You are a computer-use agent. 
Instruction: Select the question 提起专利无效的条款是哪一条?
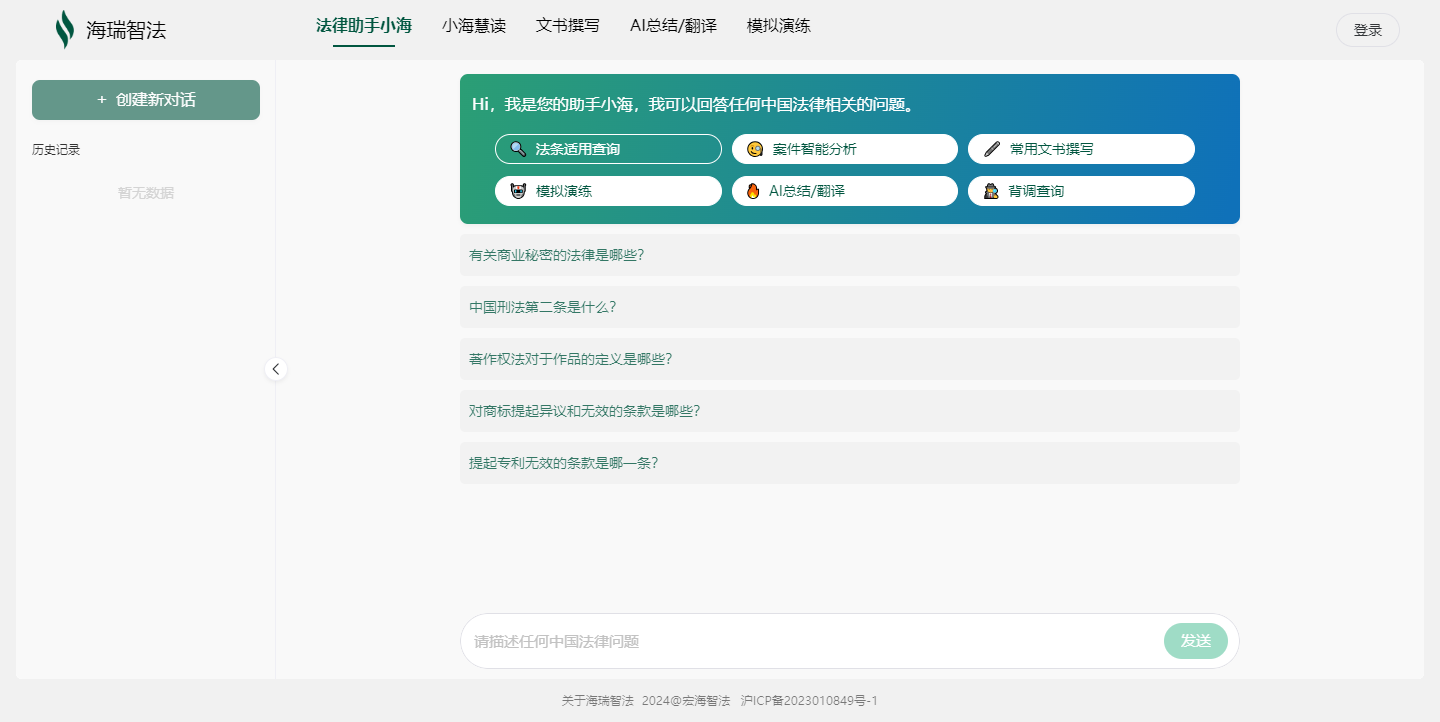tap(850, 463)
